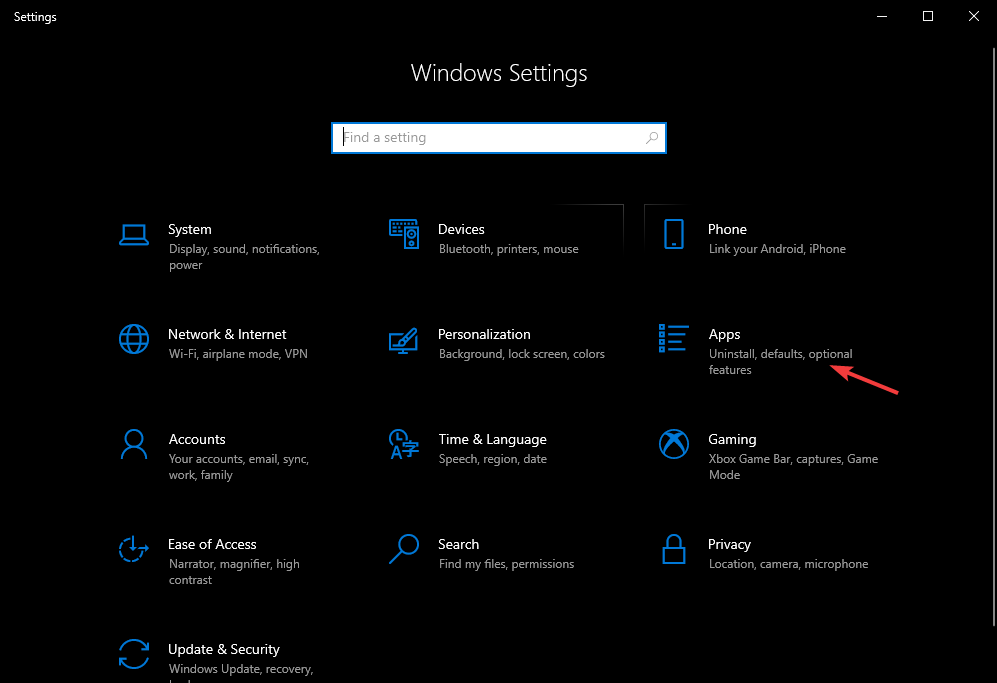Viewport: 997px width, 683px height.
Task: Click 'Xbox Game Bar, captures, Game Mode' text
Action: click(x=793, y=467)
